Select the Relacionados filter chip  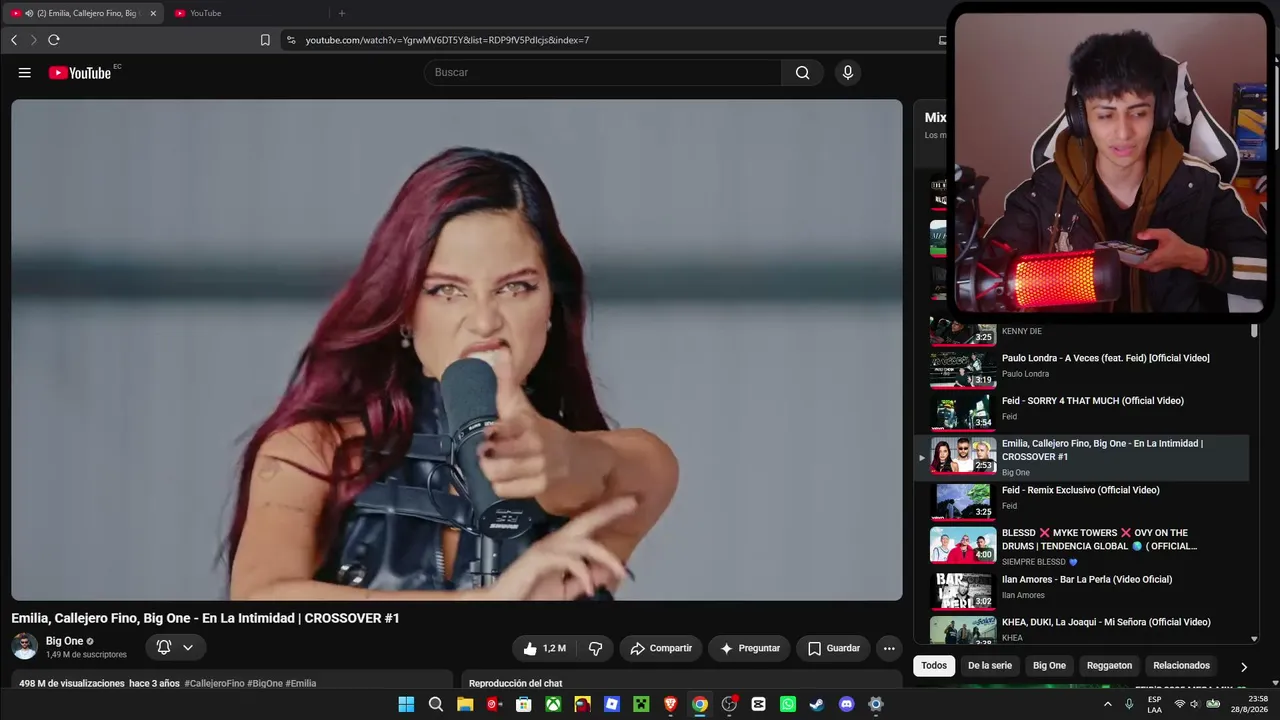coord(1181,666)
